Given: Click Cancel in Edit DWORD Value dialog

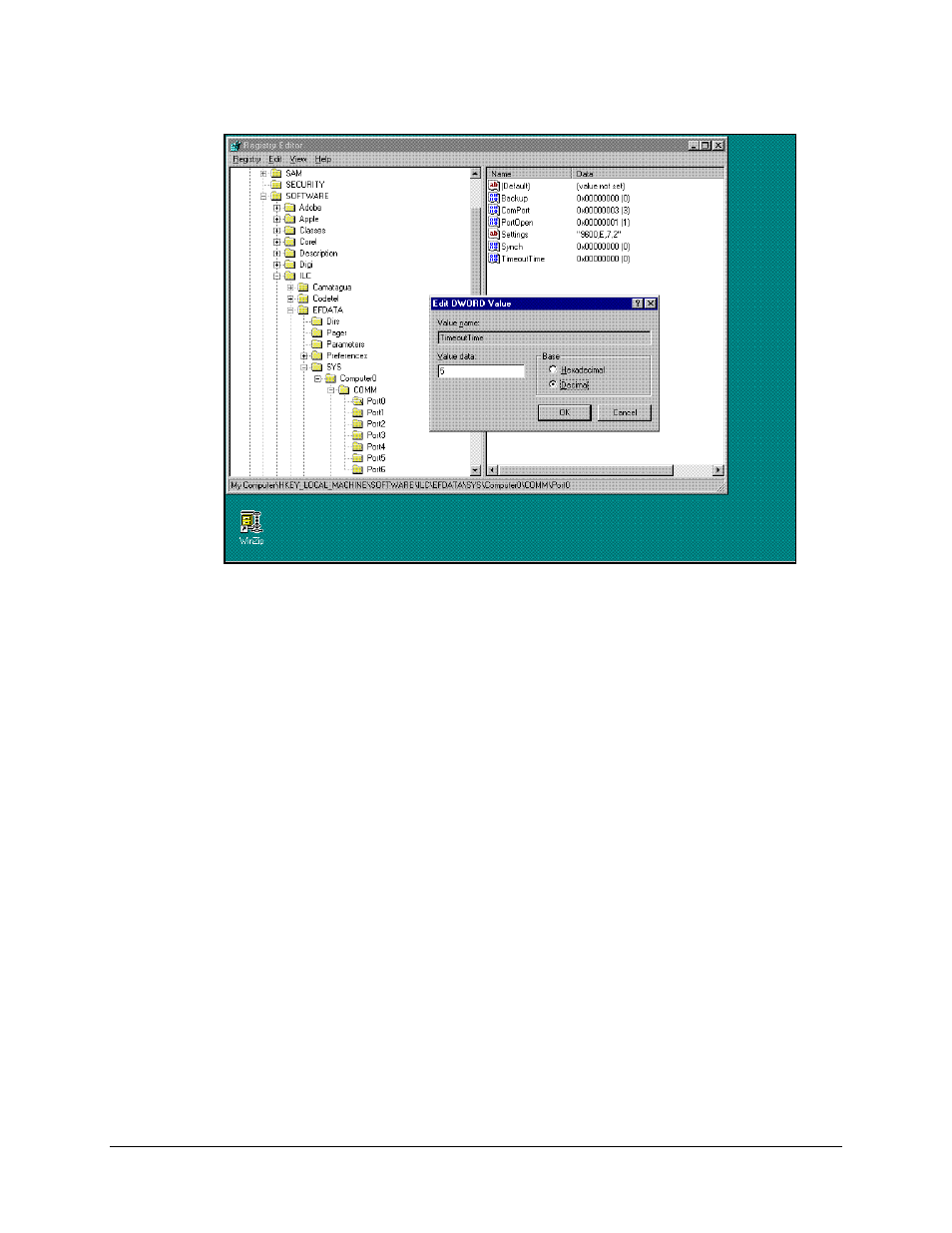Looking at the screenshot, I should pos(625,412).
